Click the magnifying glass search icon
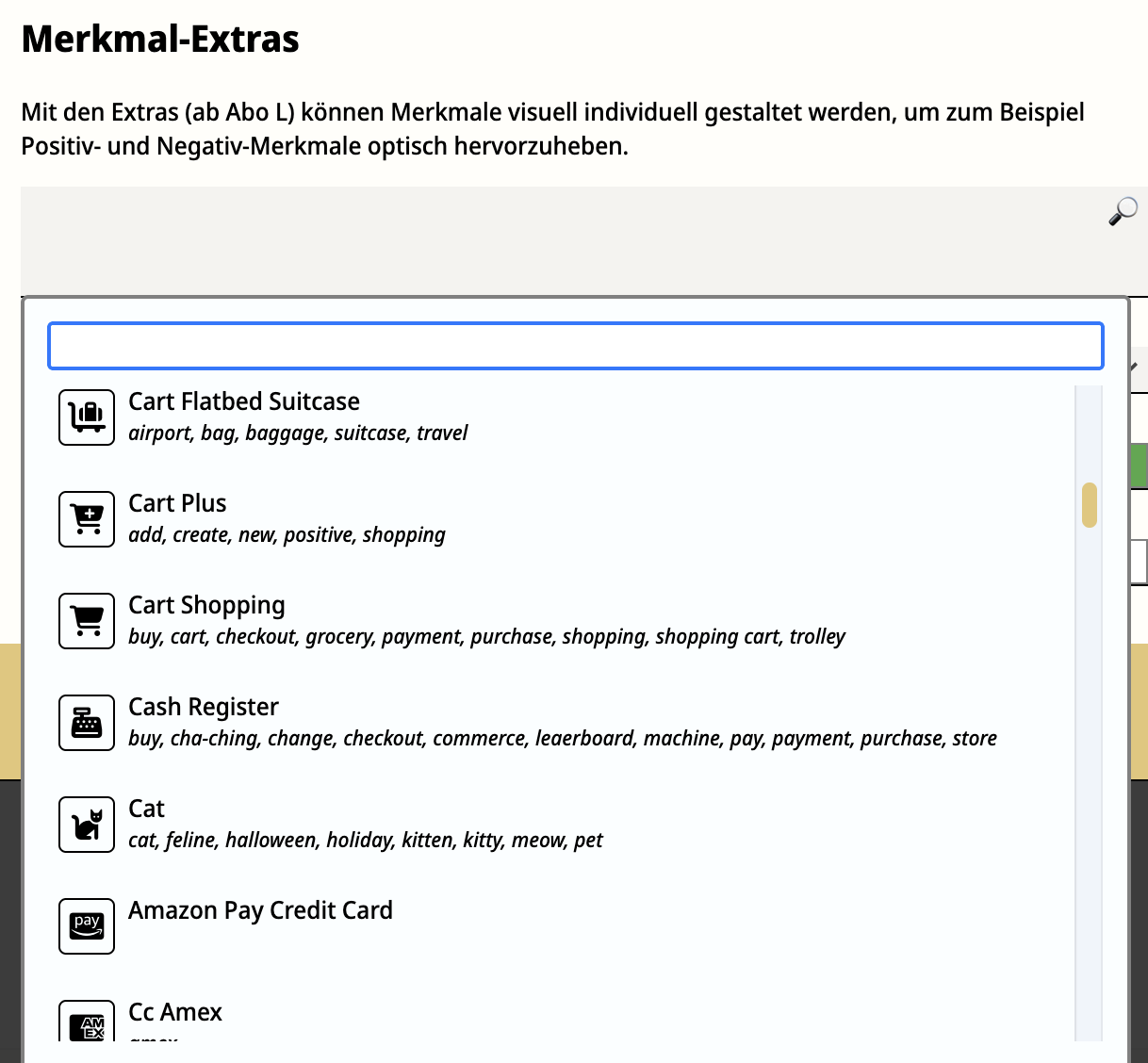This screenshot has height=1063, width=1148. [x=1122, y=211]
